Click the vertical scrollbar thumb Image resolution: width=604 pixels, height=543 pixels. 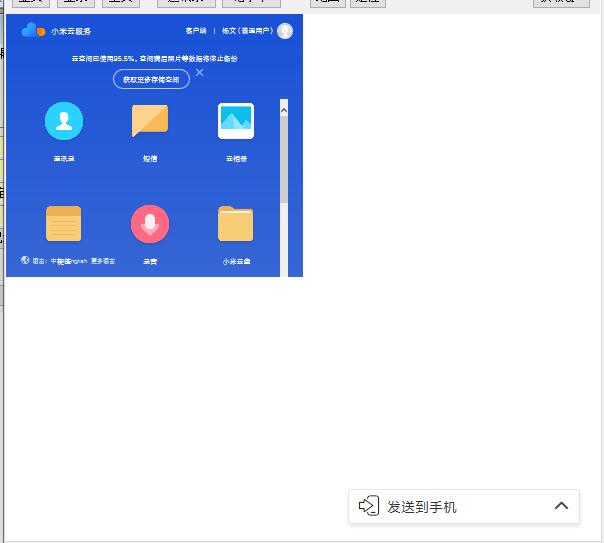[x=284, y=159]
